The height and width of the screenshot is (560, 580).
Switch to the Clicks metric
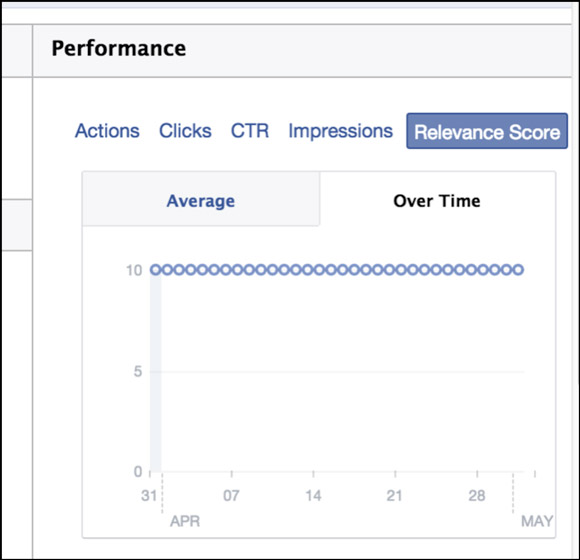coord(185,131)
